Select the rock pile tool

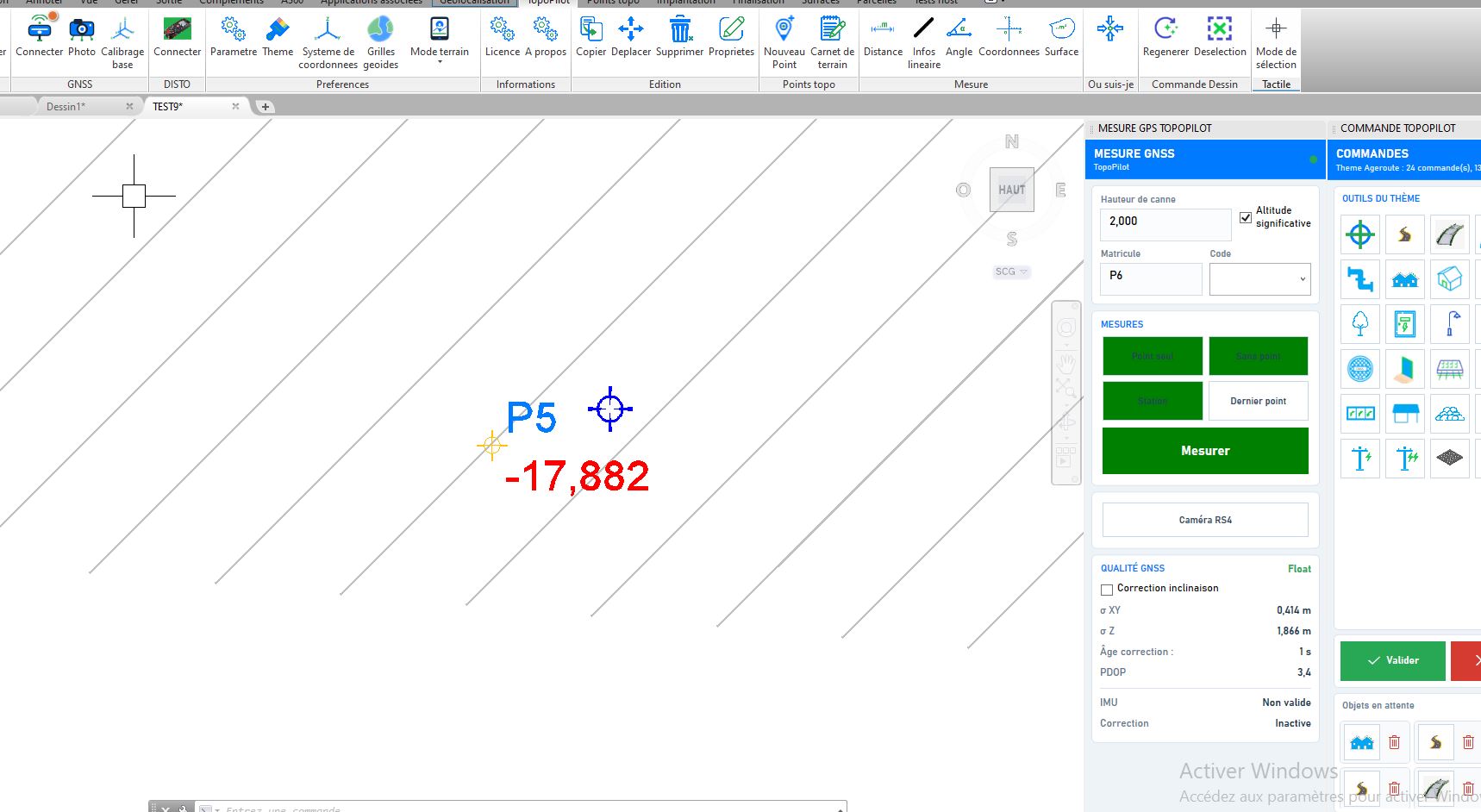click(1450, 414)
